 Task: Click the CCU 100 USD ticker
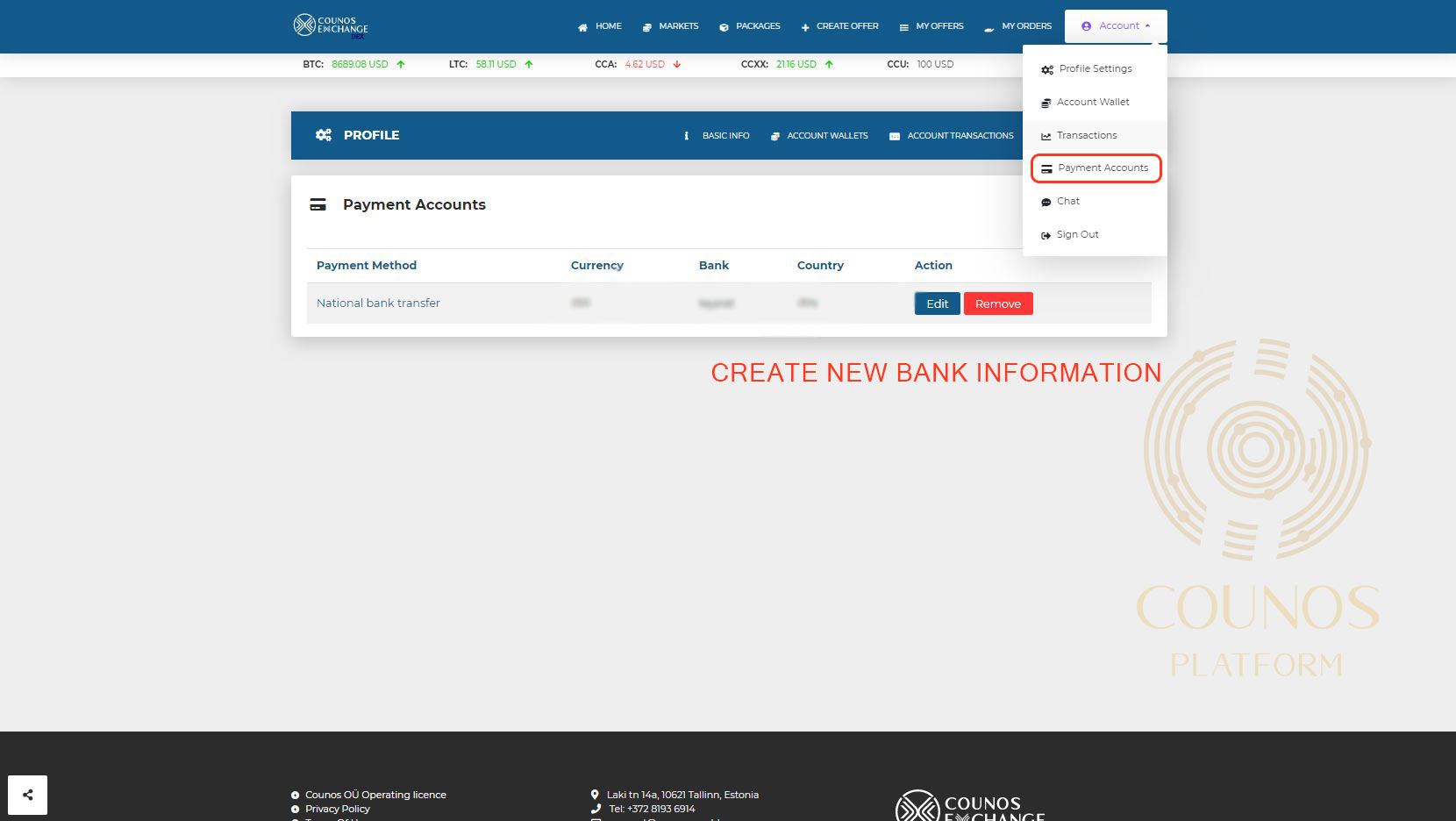click(x=920, y=64)
